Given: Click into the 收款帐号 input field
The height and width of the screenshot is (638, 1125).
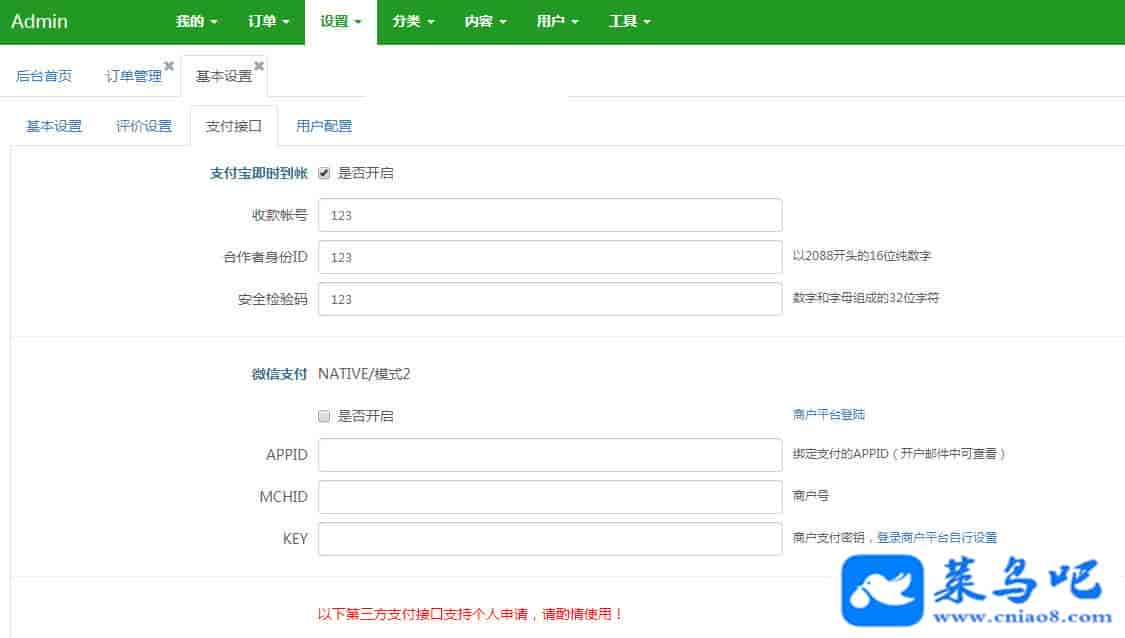Looking at the screenshot, I should (549, 215).
